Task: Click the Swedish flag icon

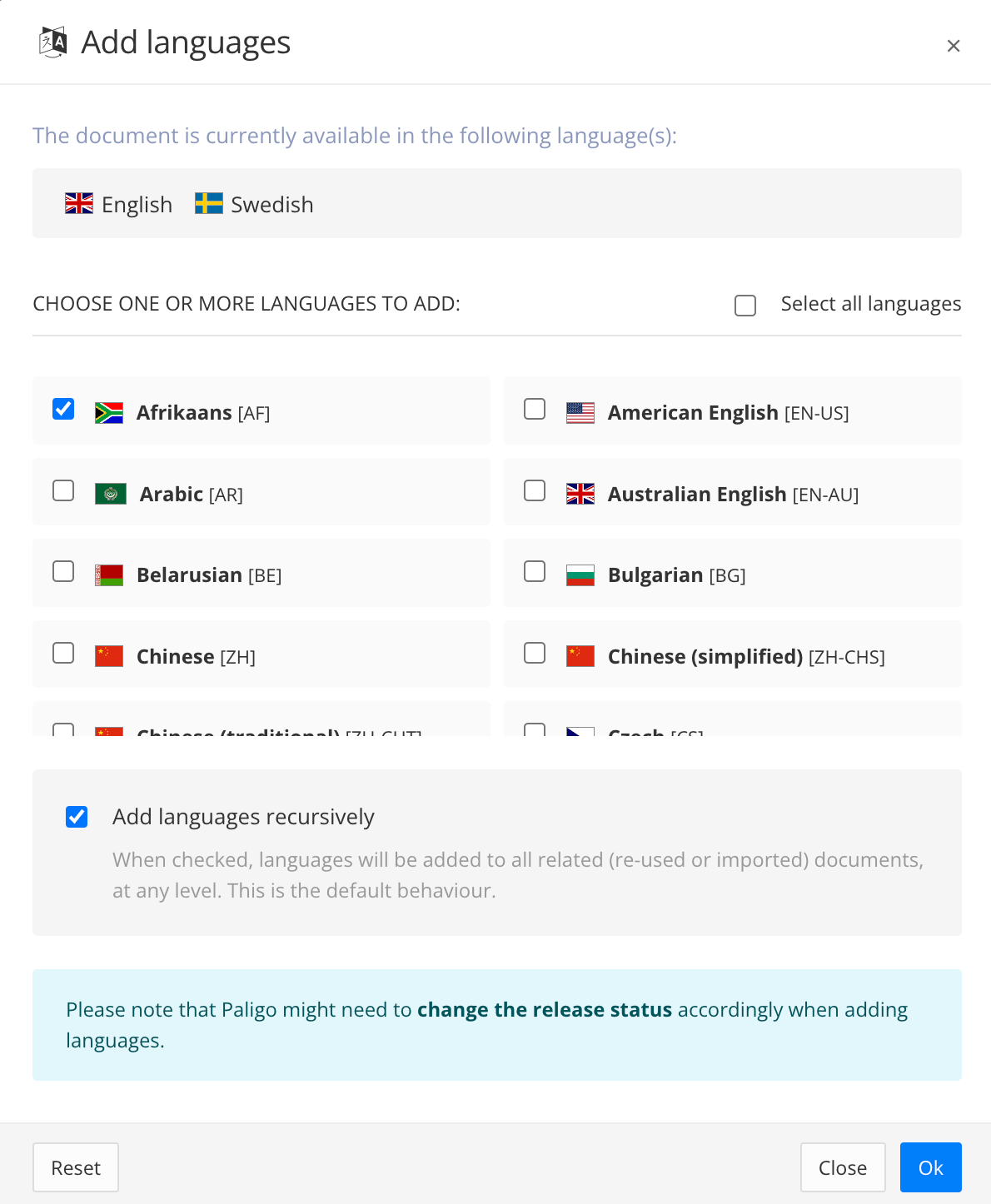Action: [209, 202]
